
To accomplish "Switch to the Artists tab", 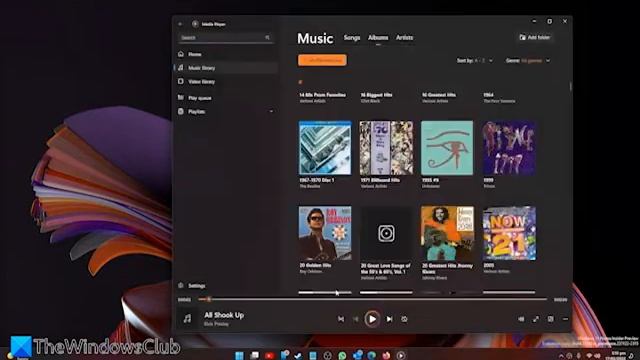I will click(404, 38).
